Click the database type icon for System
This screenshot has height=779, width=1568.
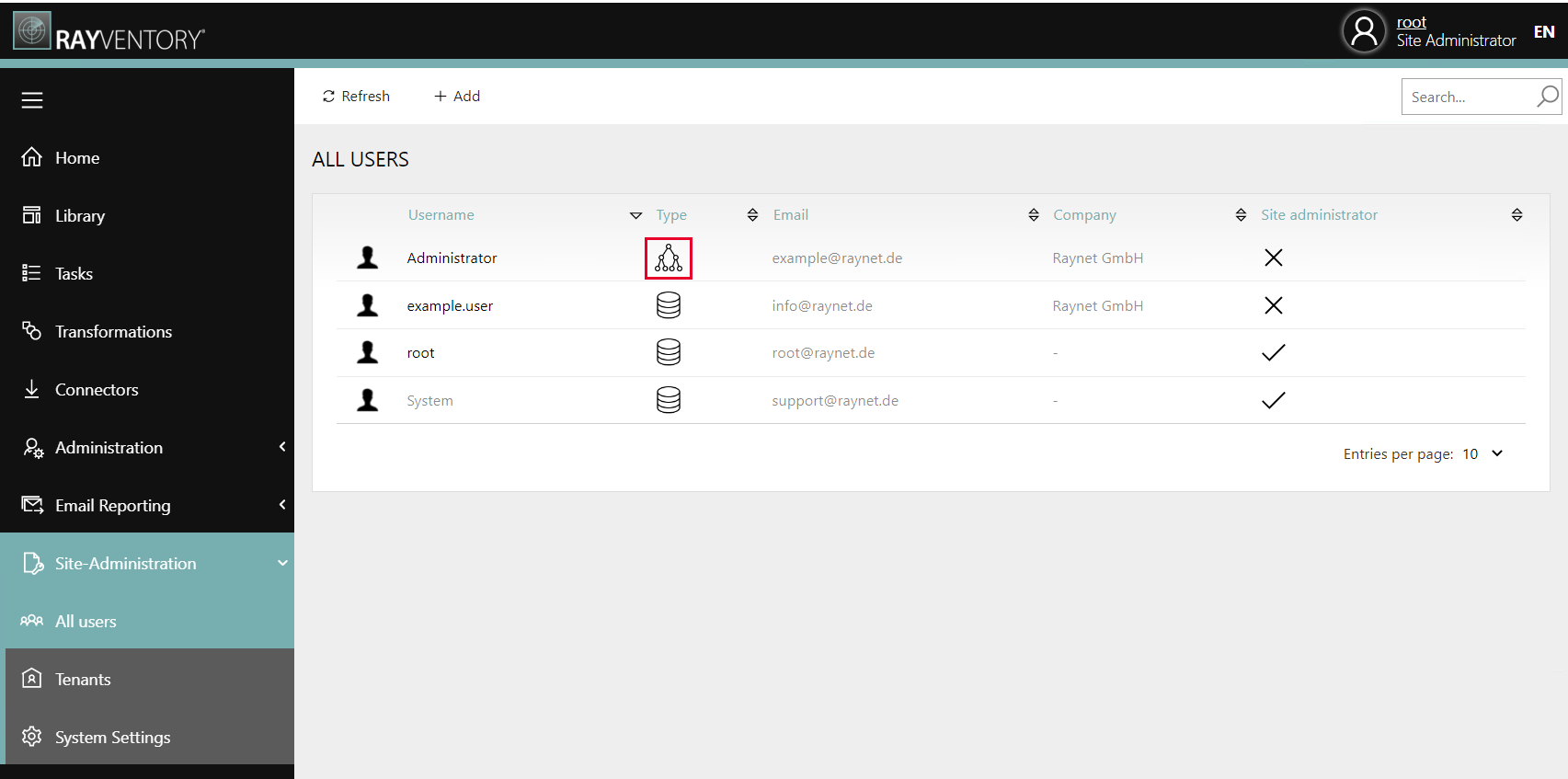[669, 400]
